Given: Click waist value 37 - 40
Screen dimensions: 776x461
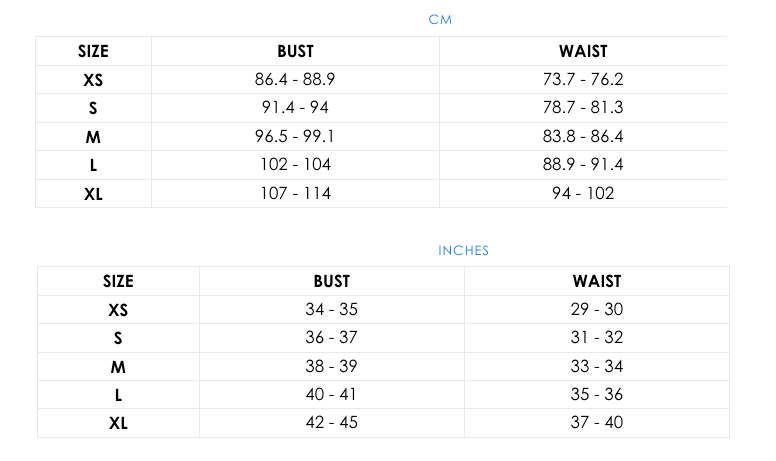Looking at the screenshot, I should [x=597, y=422].
